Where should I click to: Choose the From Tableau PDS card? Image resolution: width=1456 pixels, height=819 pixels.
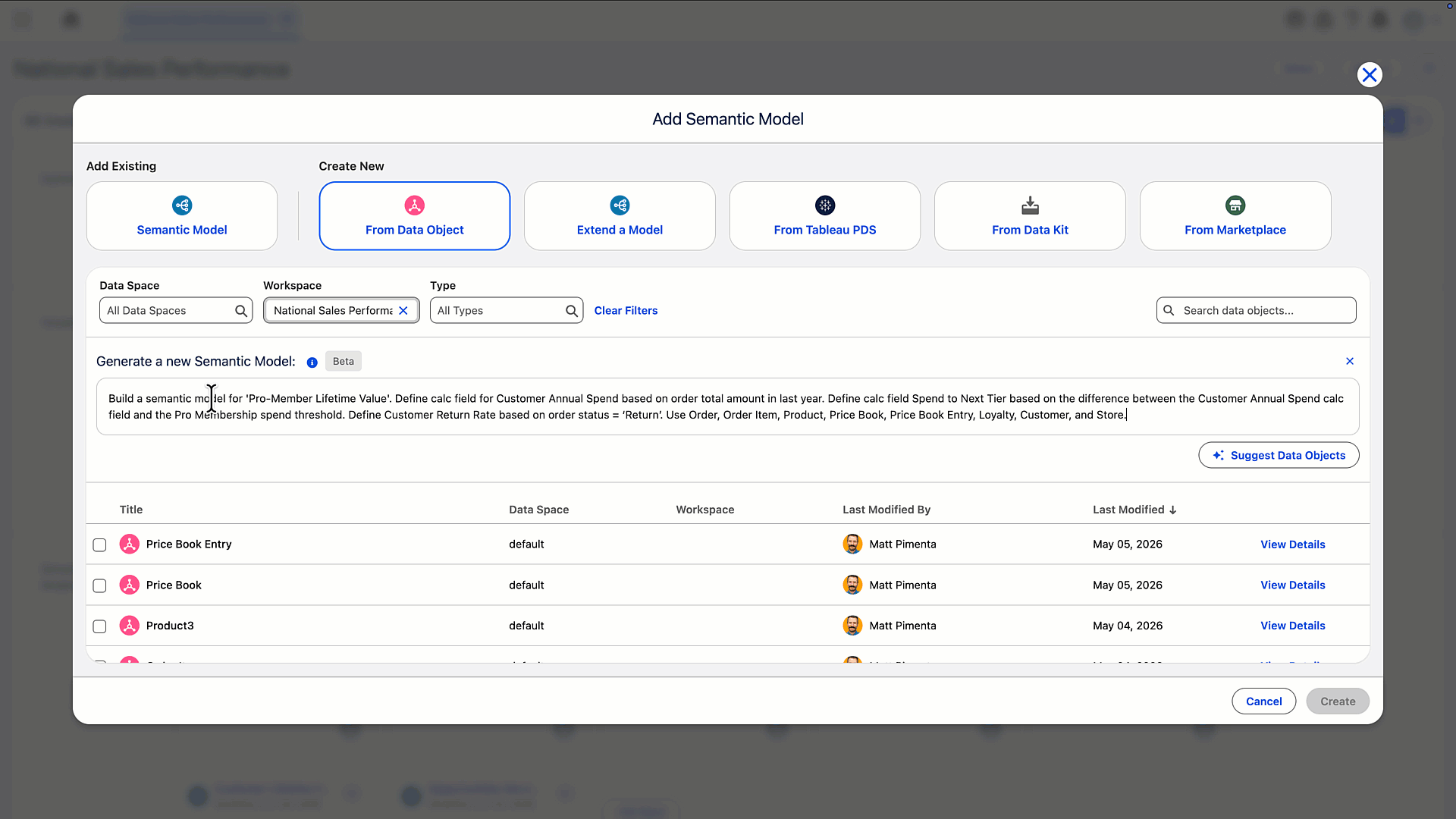tap(825, 215)
